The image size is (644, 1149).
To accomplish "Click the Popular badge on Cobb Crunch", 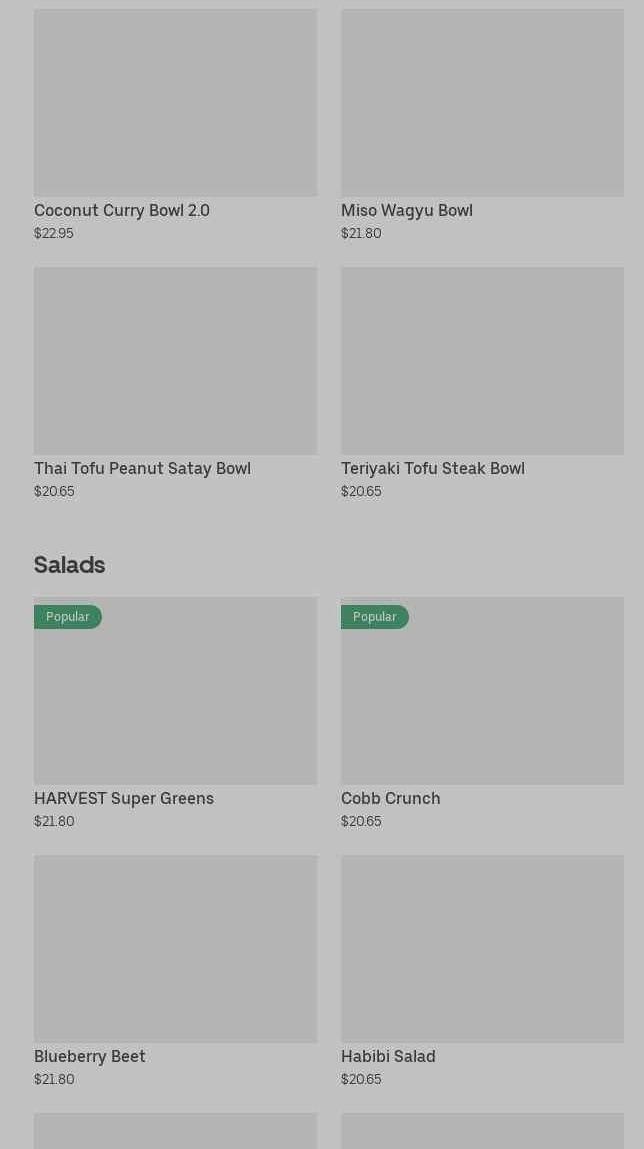I will click(x=375, y=617).
